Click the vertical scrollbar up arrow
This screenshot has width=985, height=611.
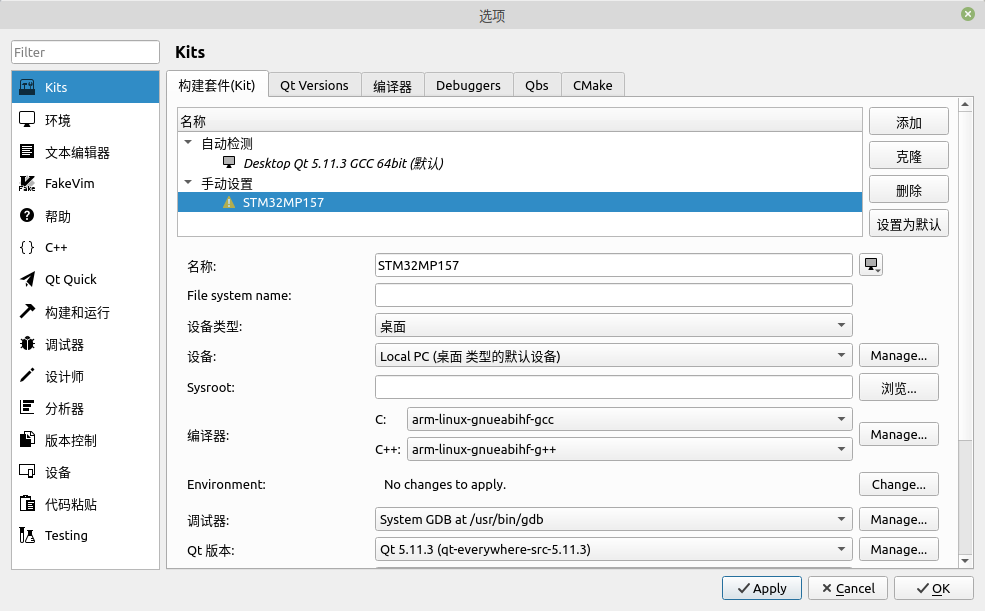[966, 104]
